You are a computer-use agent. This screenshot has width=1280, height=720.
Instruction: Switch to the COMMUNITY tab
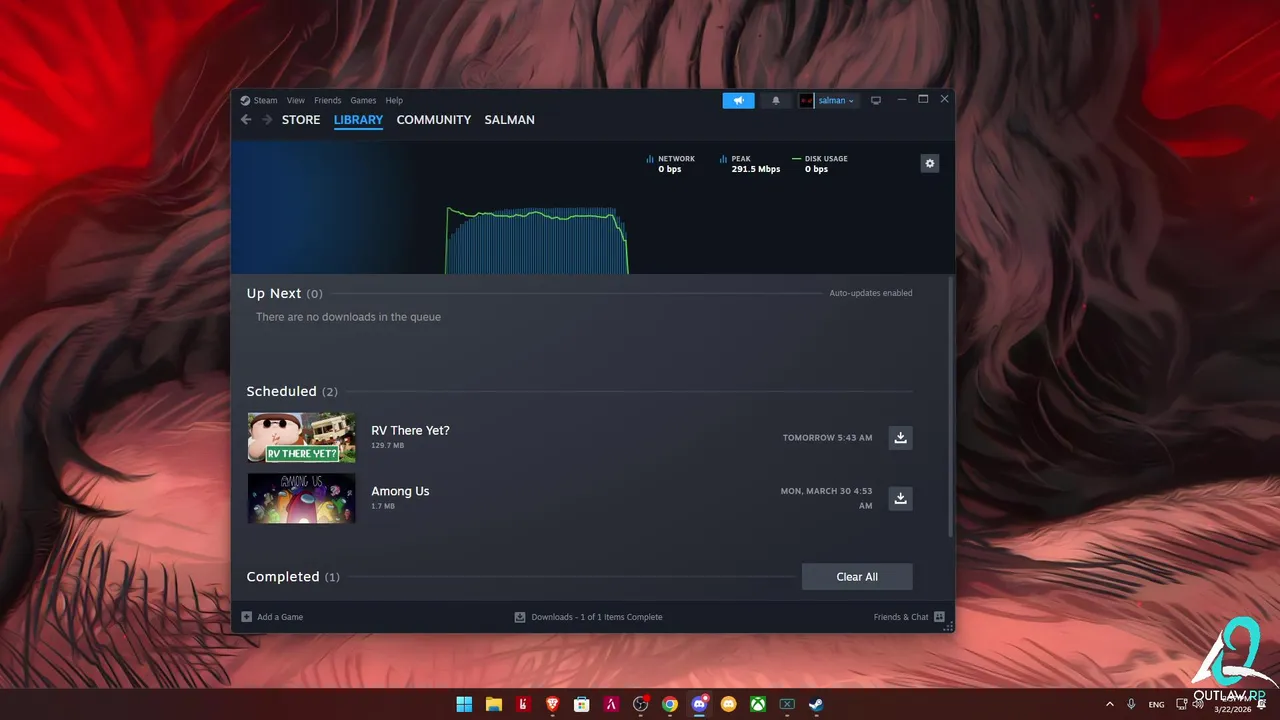(433, 120)
